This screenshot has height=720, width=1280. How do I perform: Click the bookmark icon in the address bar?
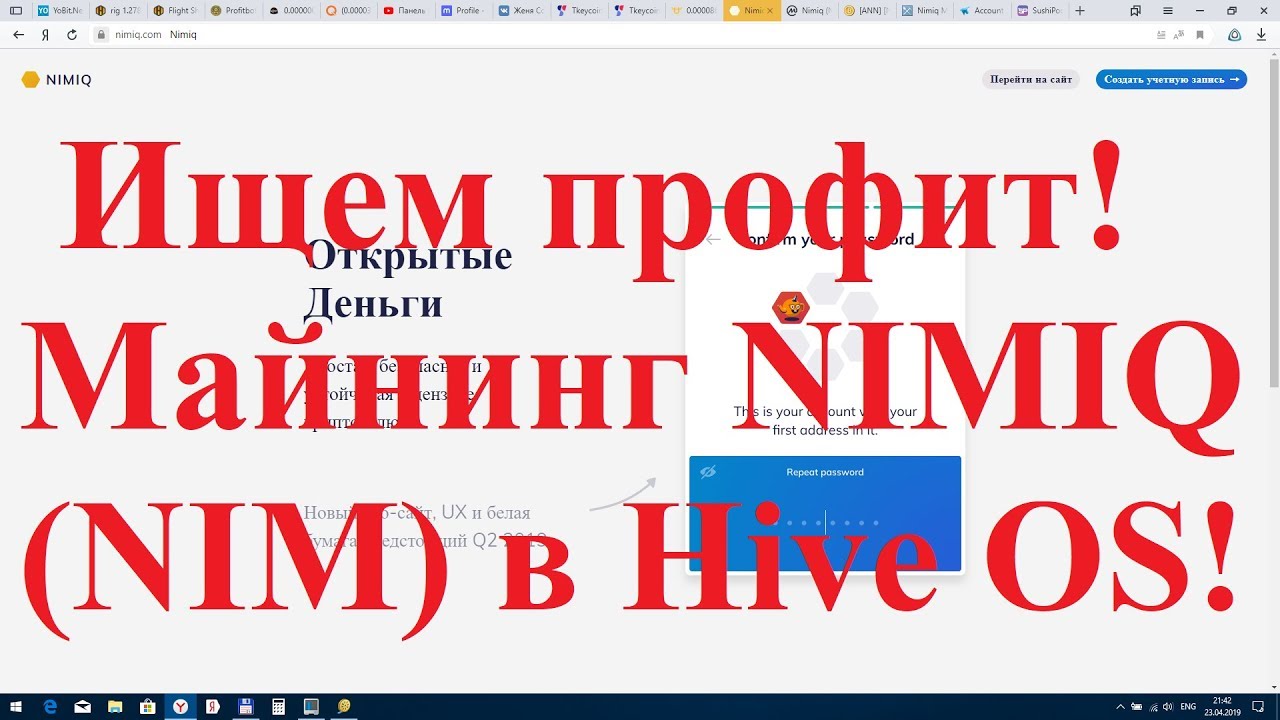[1200, 34]
